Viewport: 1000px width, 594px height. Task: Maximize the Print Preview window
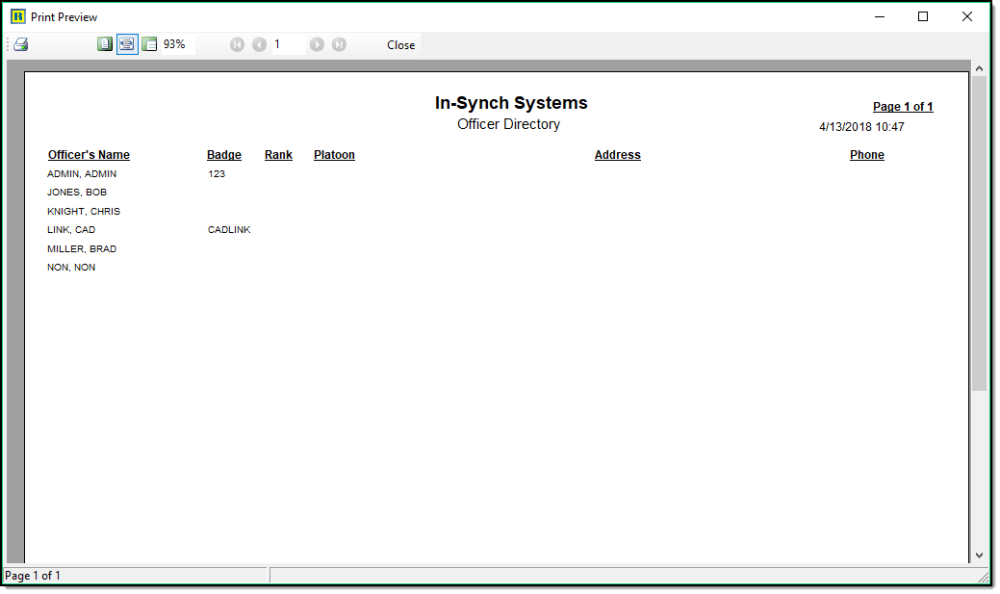923,17
